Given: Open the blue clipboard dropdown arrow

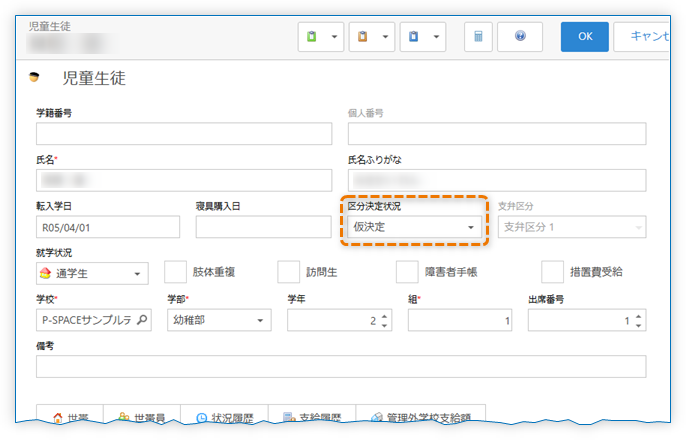Looking at the screenshot, I should [436, 37].
